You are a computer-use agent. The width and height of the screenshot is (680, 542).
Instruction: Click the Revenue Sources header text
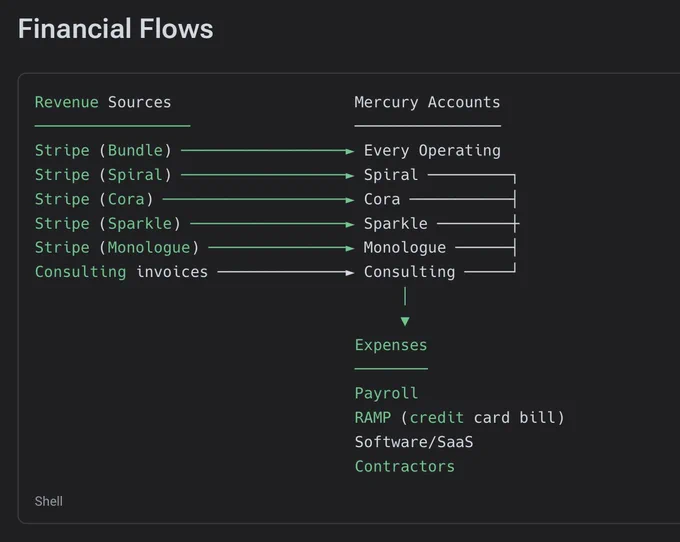coord(103,102)
